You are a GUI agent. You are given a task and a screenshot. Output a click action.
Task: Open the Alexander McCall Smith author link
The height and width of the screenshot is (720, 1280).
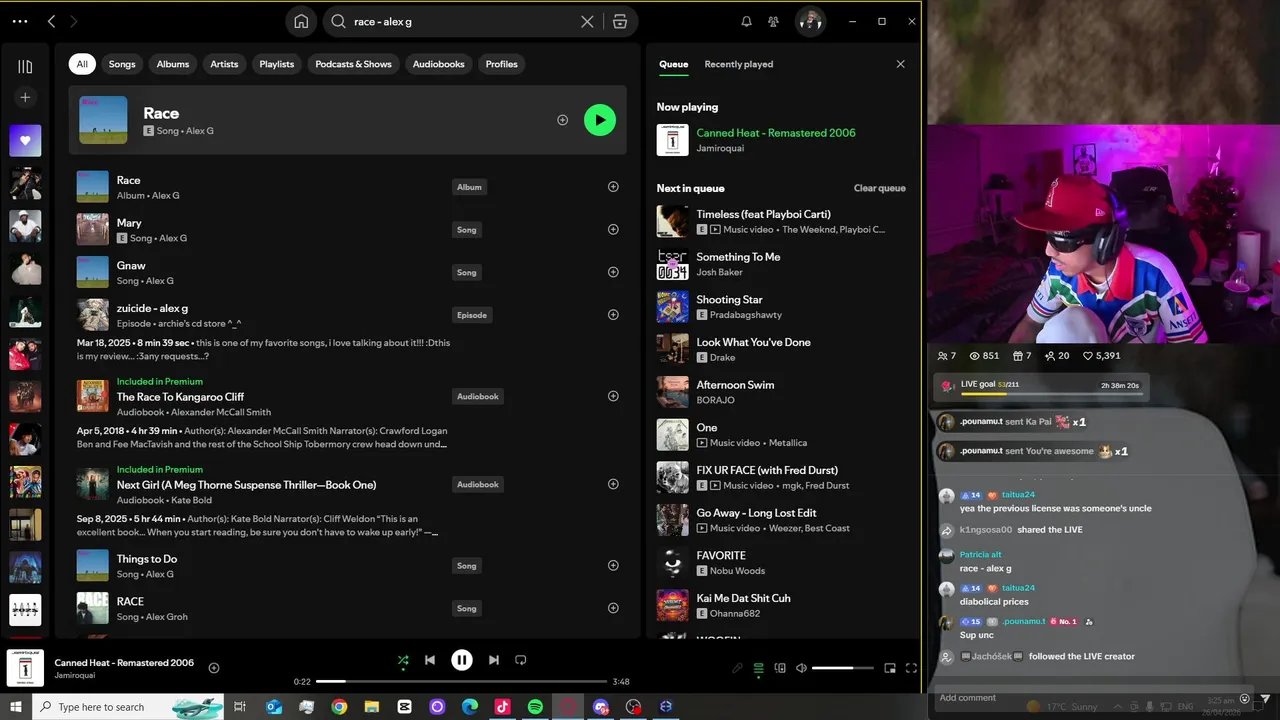coord(221,412)
